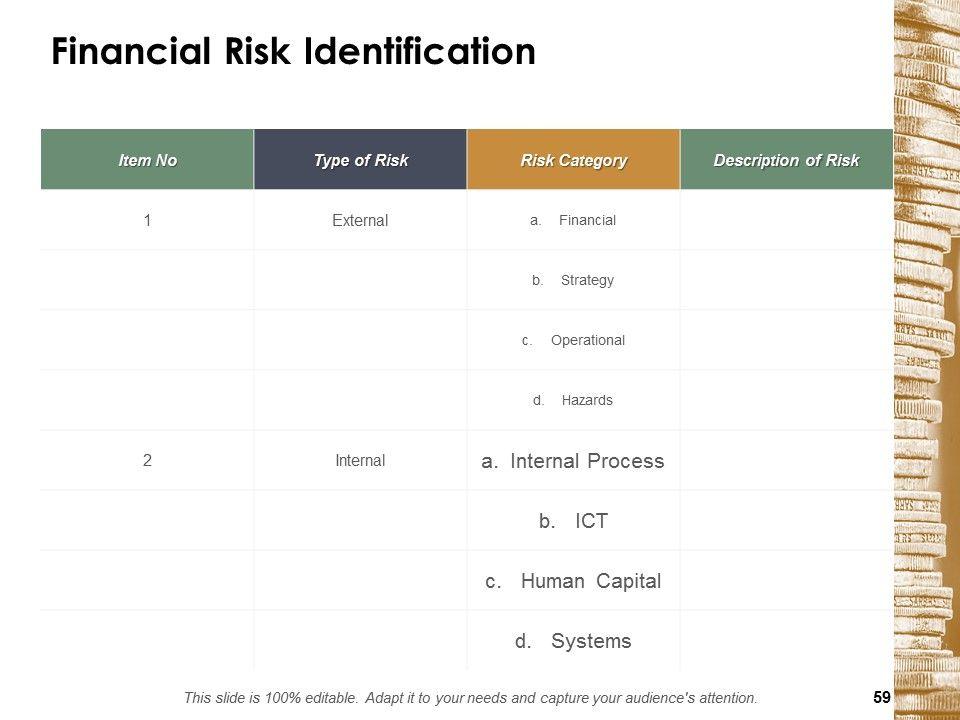Screen dimensions: 960x720
Task: Click item number 1 cell
Action: [x=147, y=220]
